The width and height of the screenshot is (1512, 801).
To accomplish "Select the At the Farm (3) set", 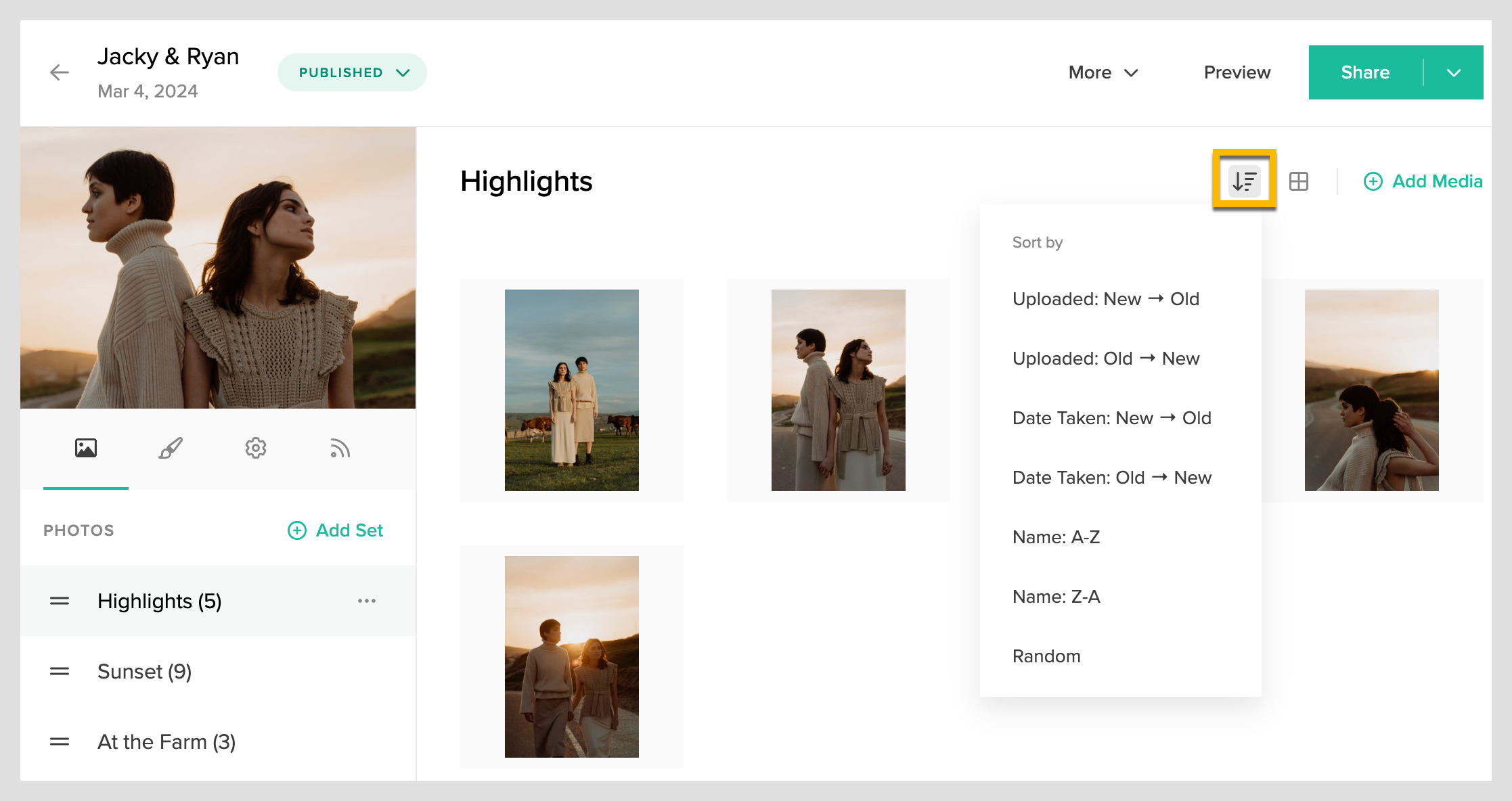I will [x=218, y=741].
